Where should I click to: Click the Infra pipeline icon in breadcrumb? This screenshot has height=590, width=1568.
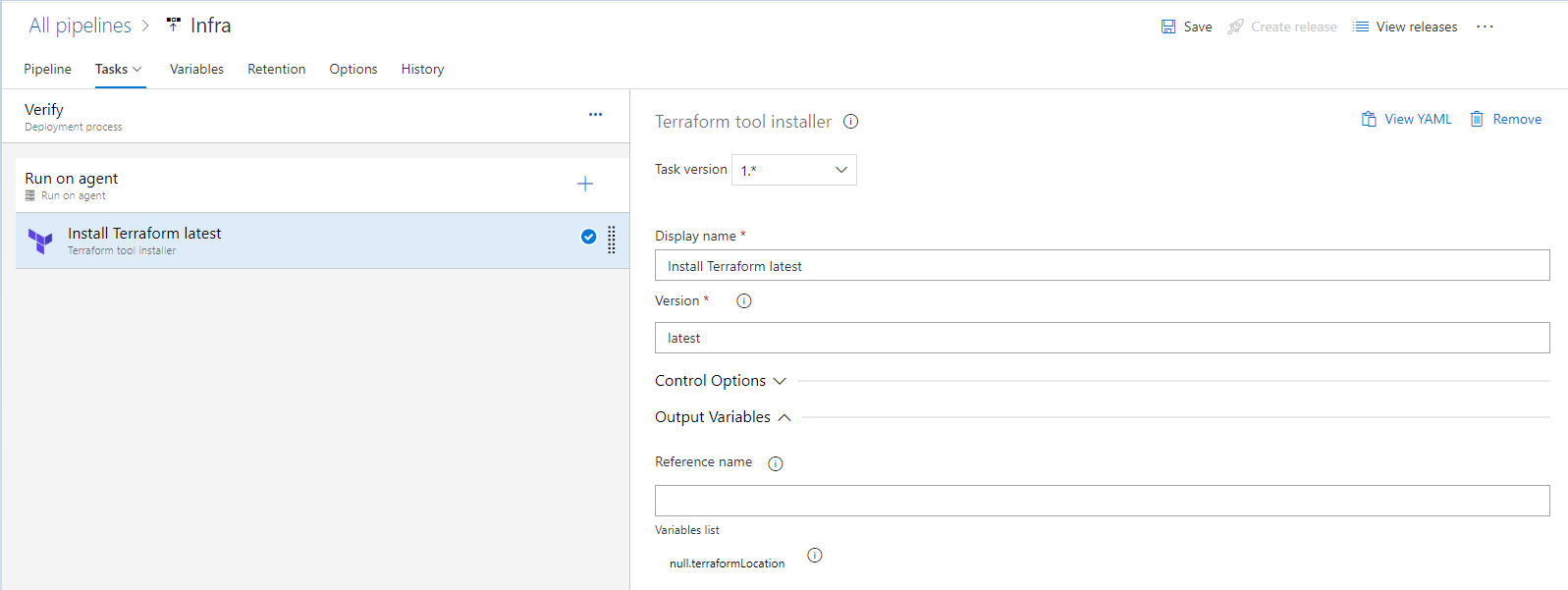[174, 25]
